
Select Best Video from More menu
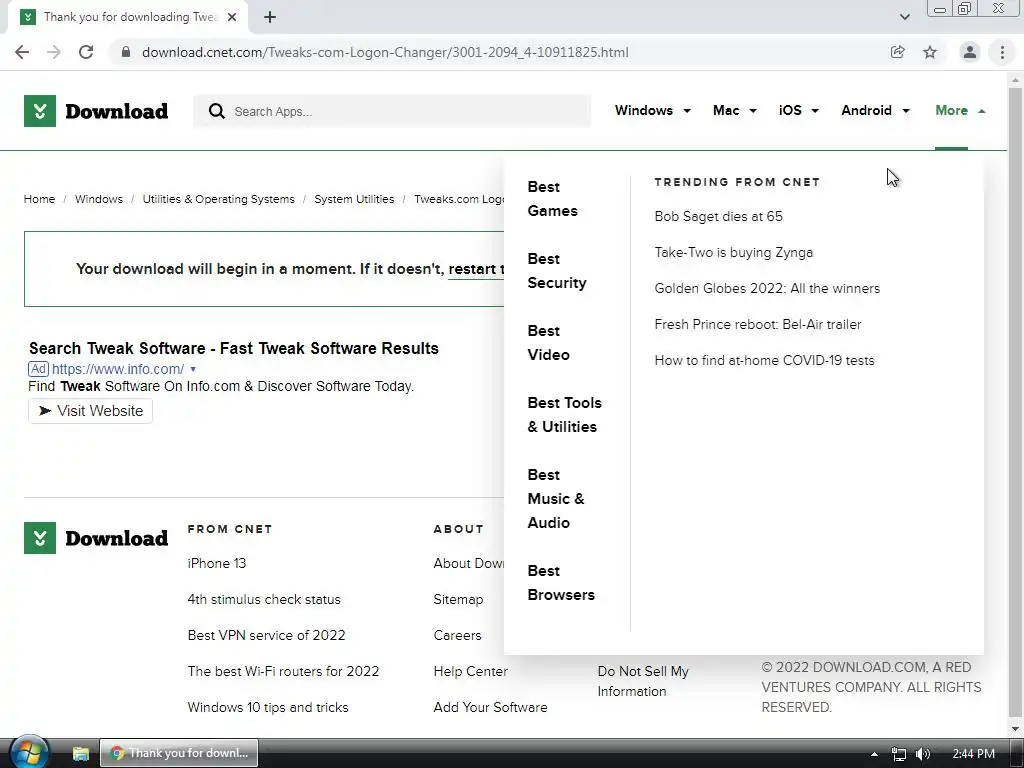[549, 342]
